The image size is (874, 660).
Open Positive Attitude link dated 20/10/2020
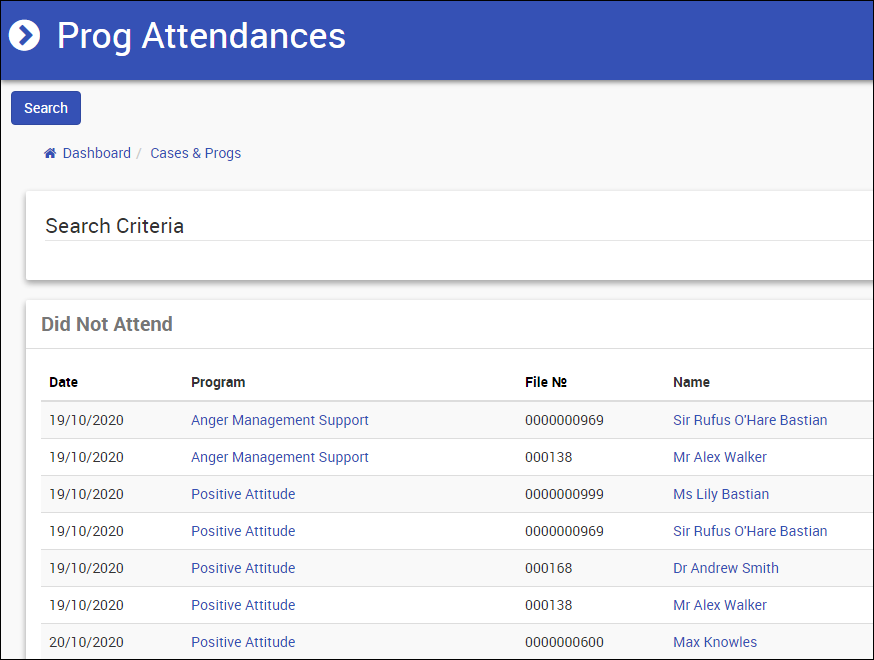(x=243, y=642)
